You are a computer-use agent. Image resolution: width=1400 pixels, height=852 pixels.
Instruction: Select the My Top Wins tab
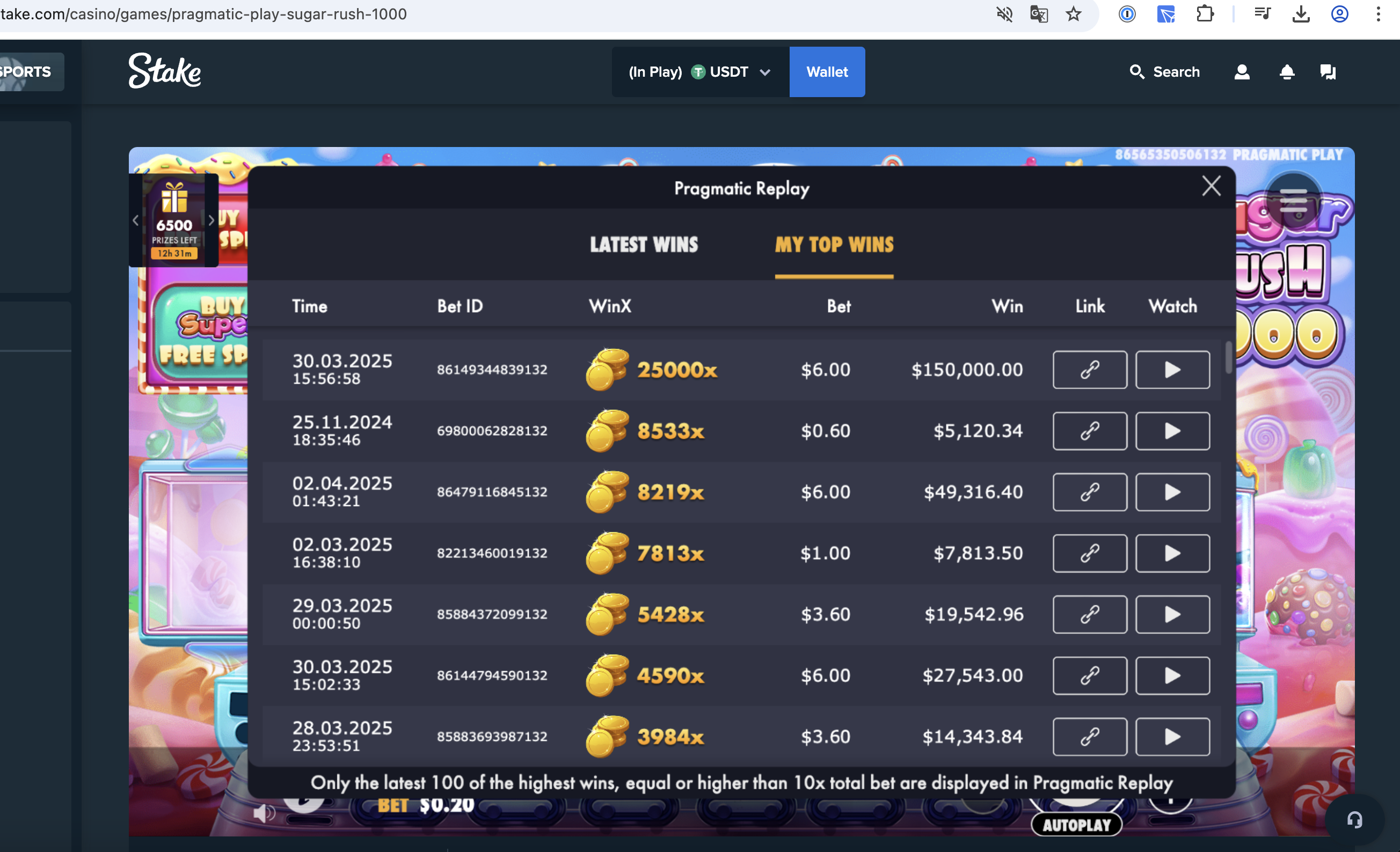[834, 245]
